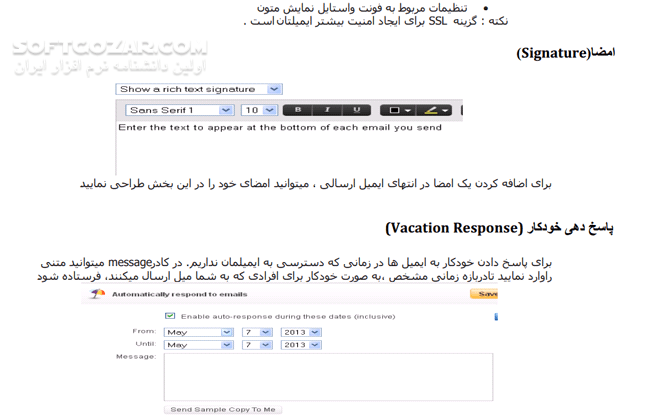Click the Save button
This screenshot has height=415, width=650.
(484, 294)
